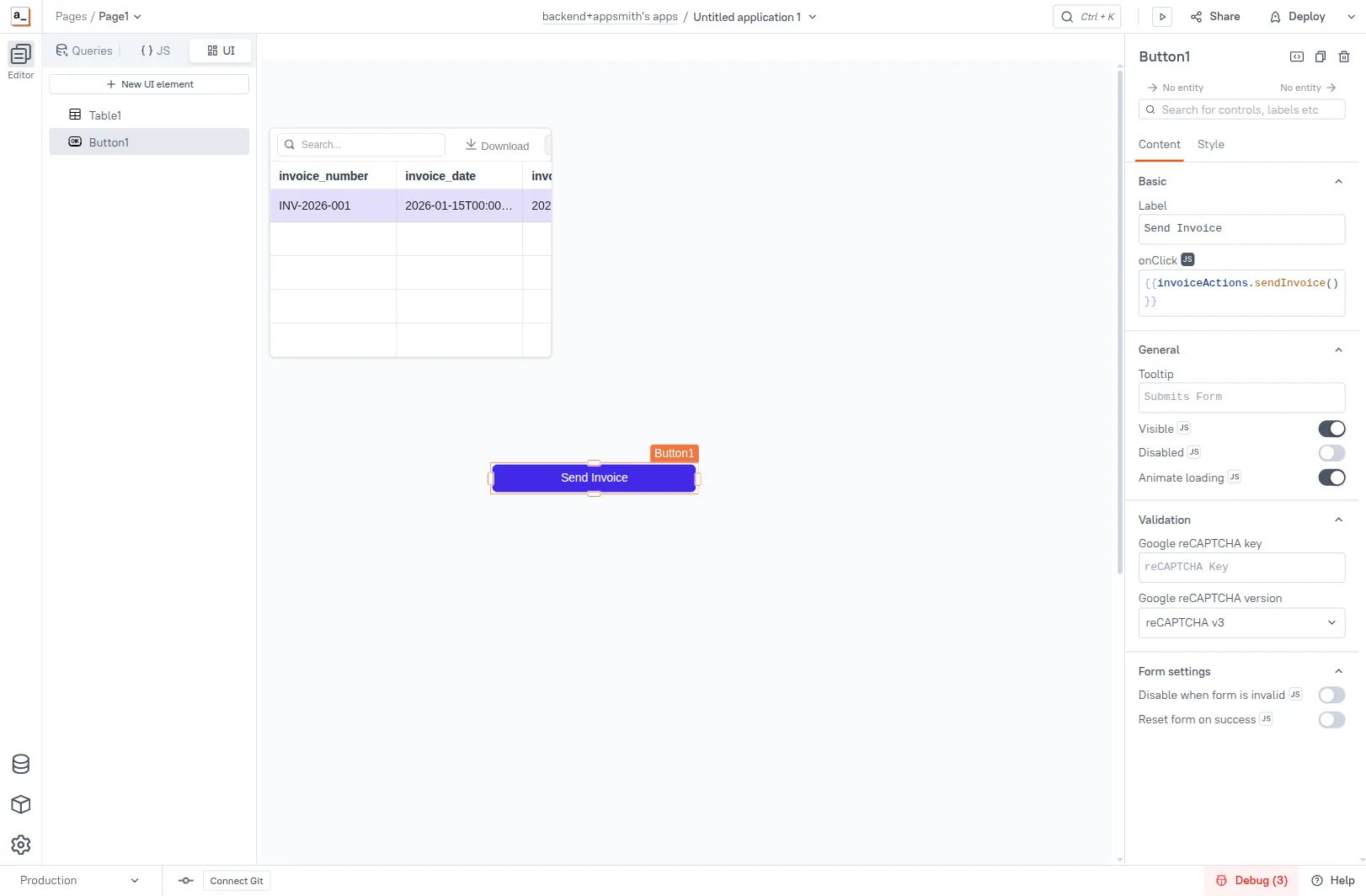This screenshot has height=896, width=1366.
Task: Open the reCAPTCHA v3 version dropdown
Action: point(1241,622)
